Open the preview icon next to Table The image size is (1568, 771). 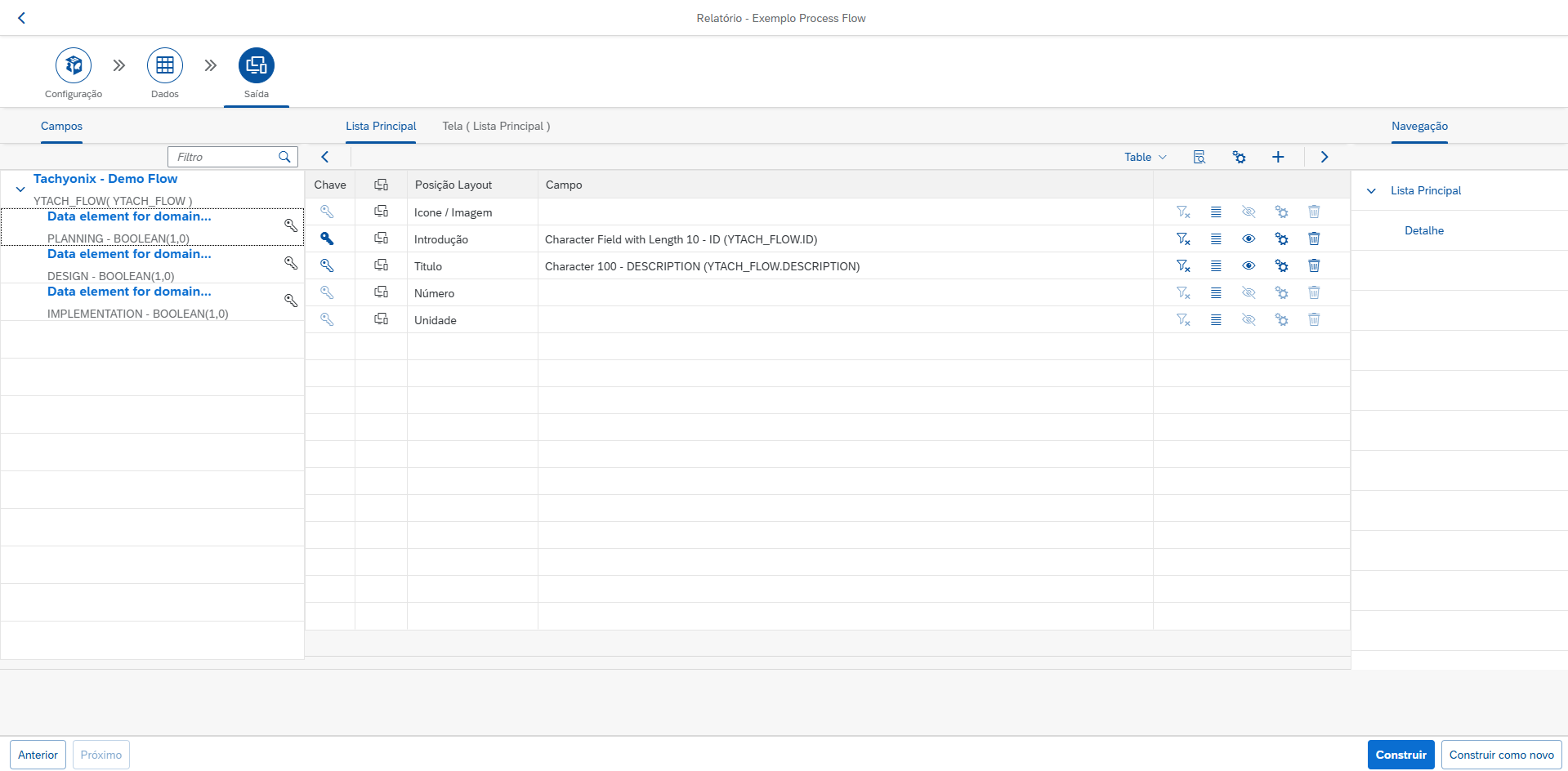click(x=1199, y=157)
